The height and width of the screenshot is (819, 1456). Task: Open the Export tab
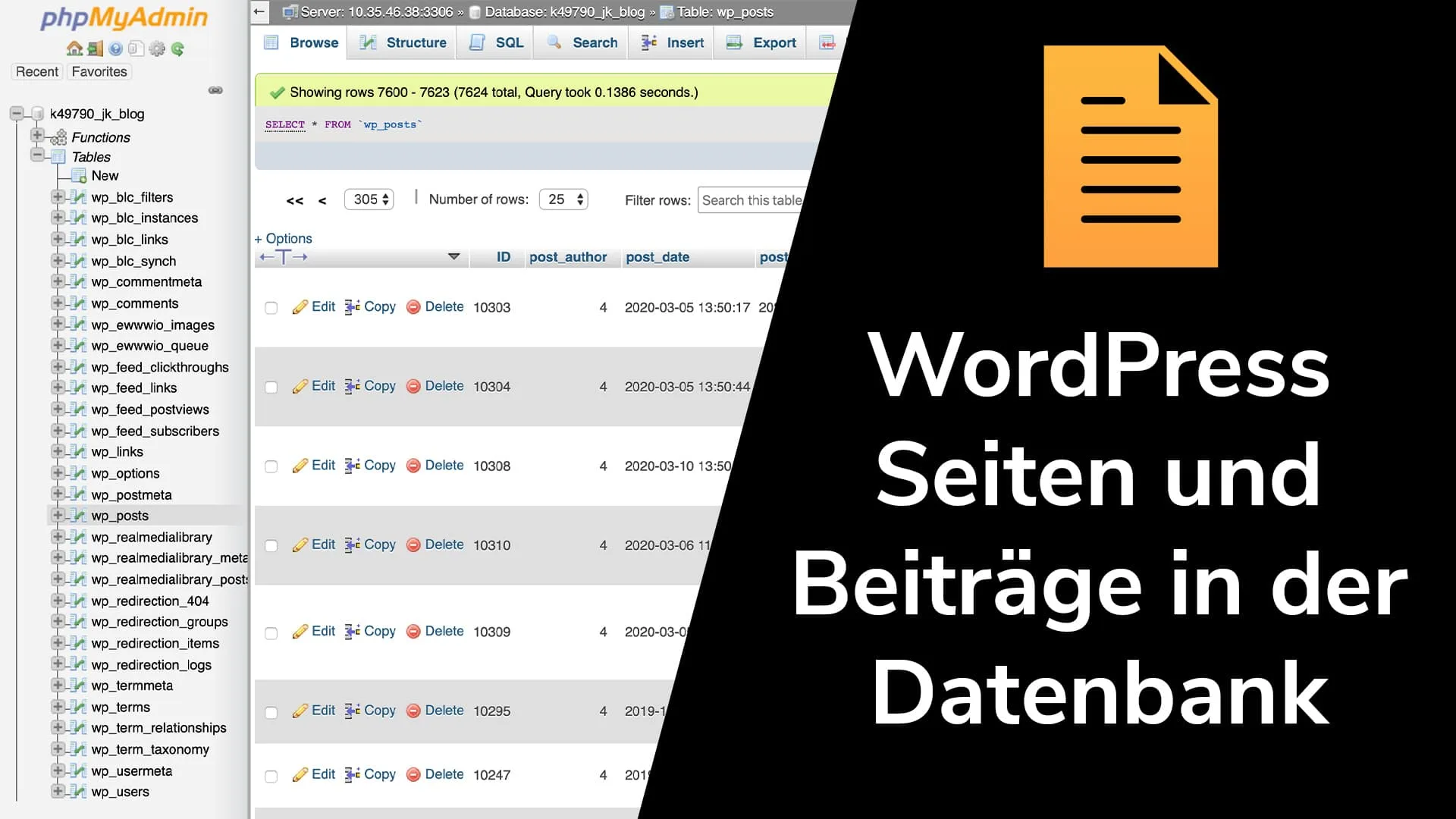[x=761, y=42]
